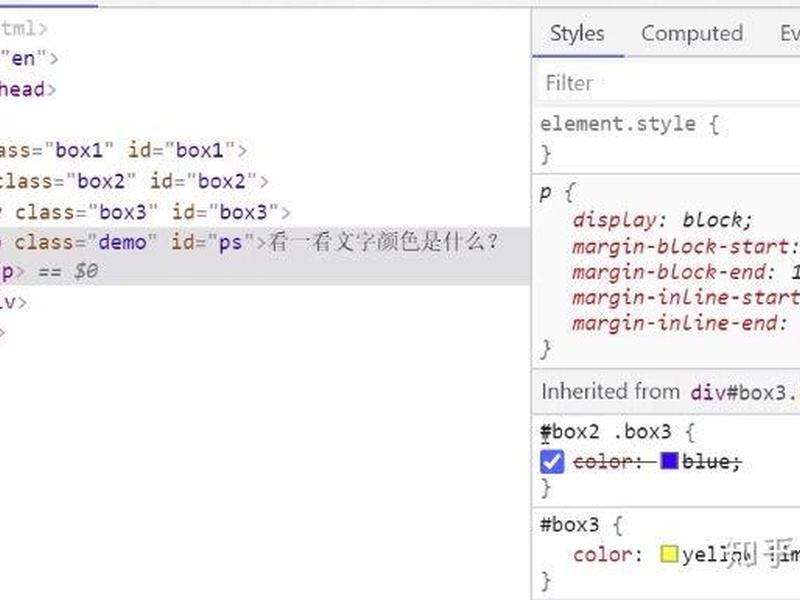This screenshot has width=800, height=600.
Task: Select the margin-inline-start property
Action: tap(686, 297)
